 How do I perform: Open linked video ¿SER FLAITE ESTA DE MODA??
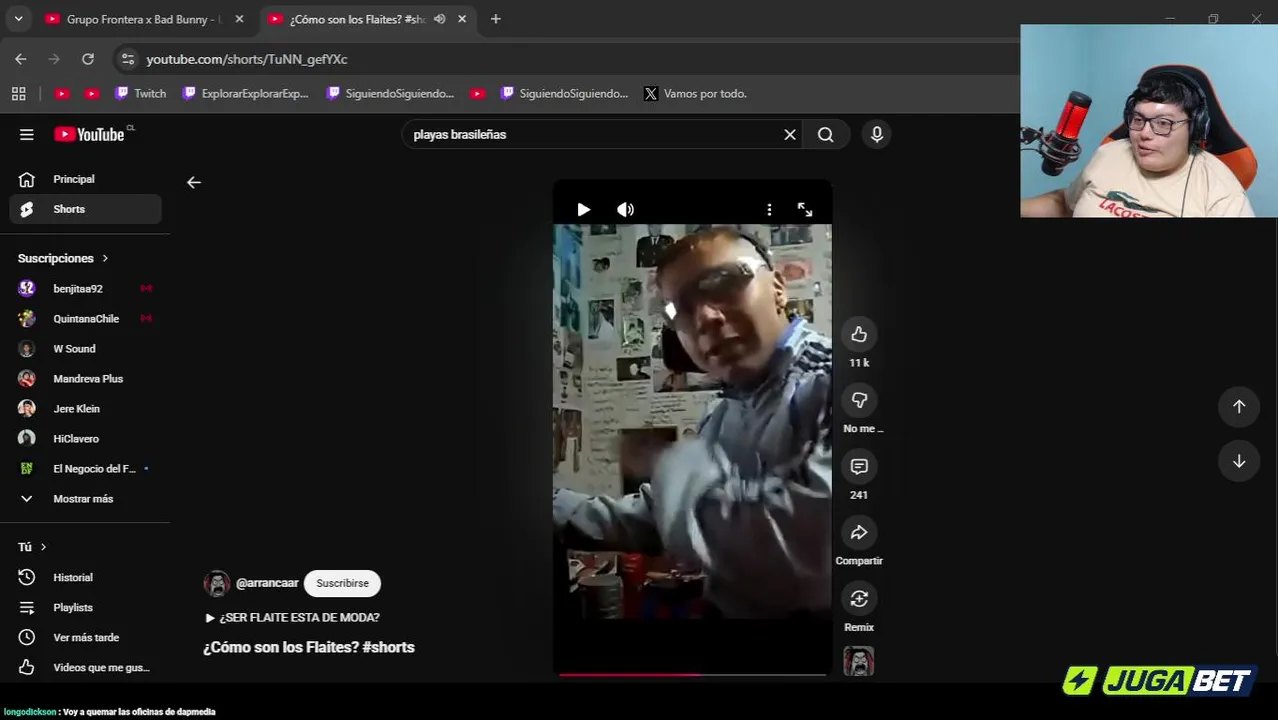292,618
